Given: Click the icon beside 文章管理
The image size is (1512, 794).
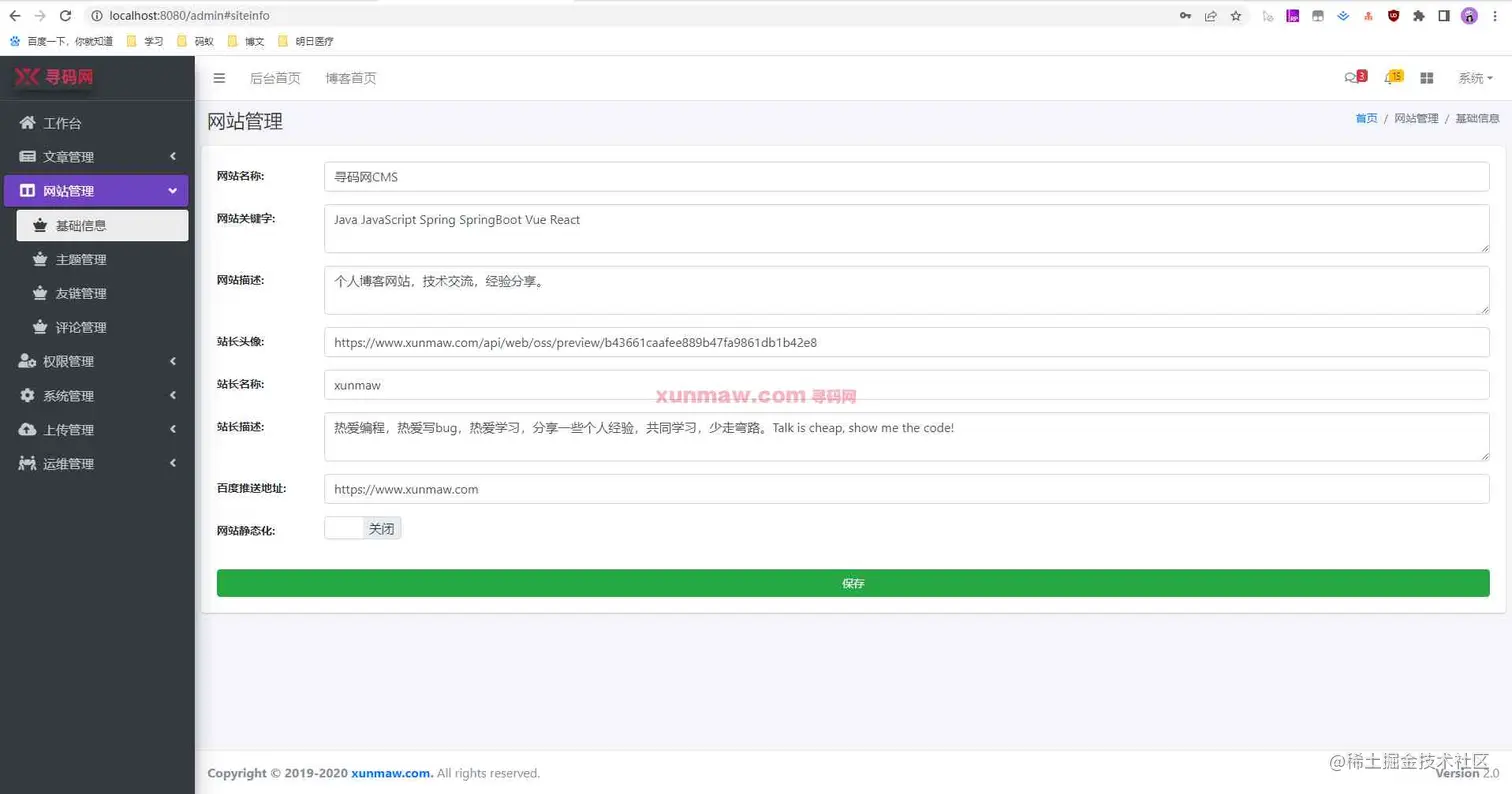Looking at the screenshot, I should 27,157.
